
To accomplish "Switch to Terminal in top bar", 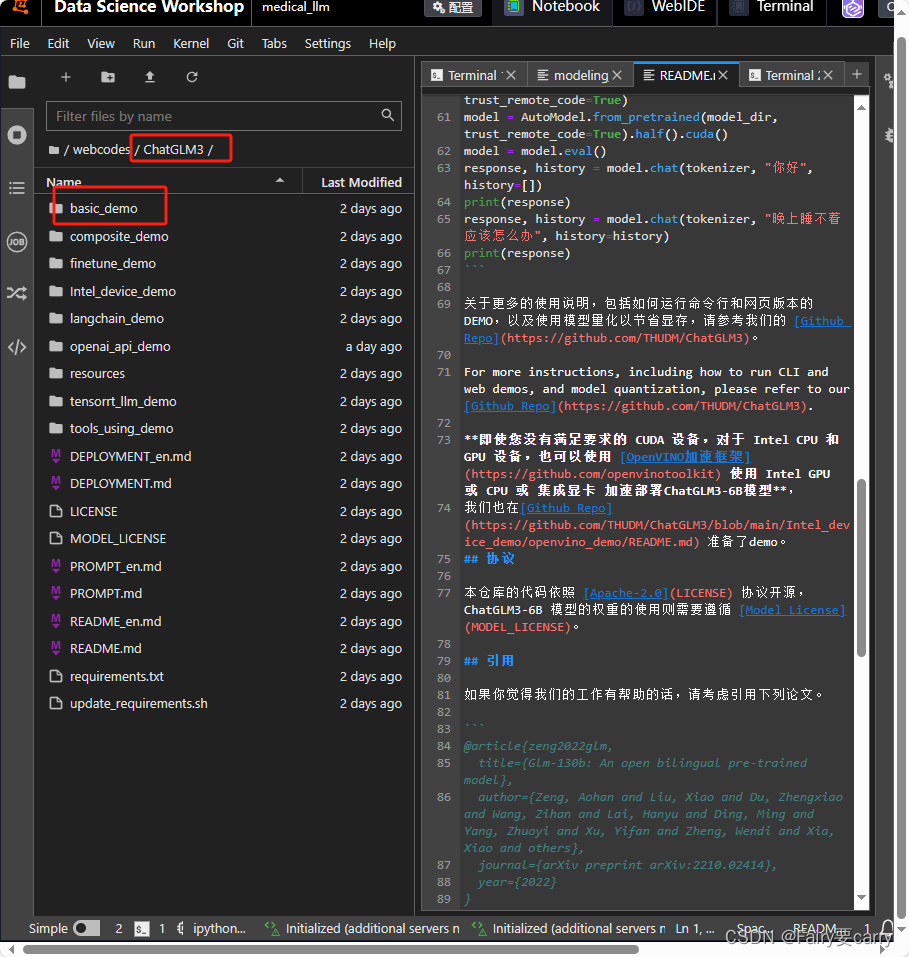I will pos(773,7).
